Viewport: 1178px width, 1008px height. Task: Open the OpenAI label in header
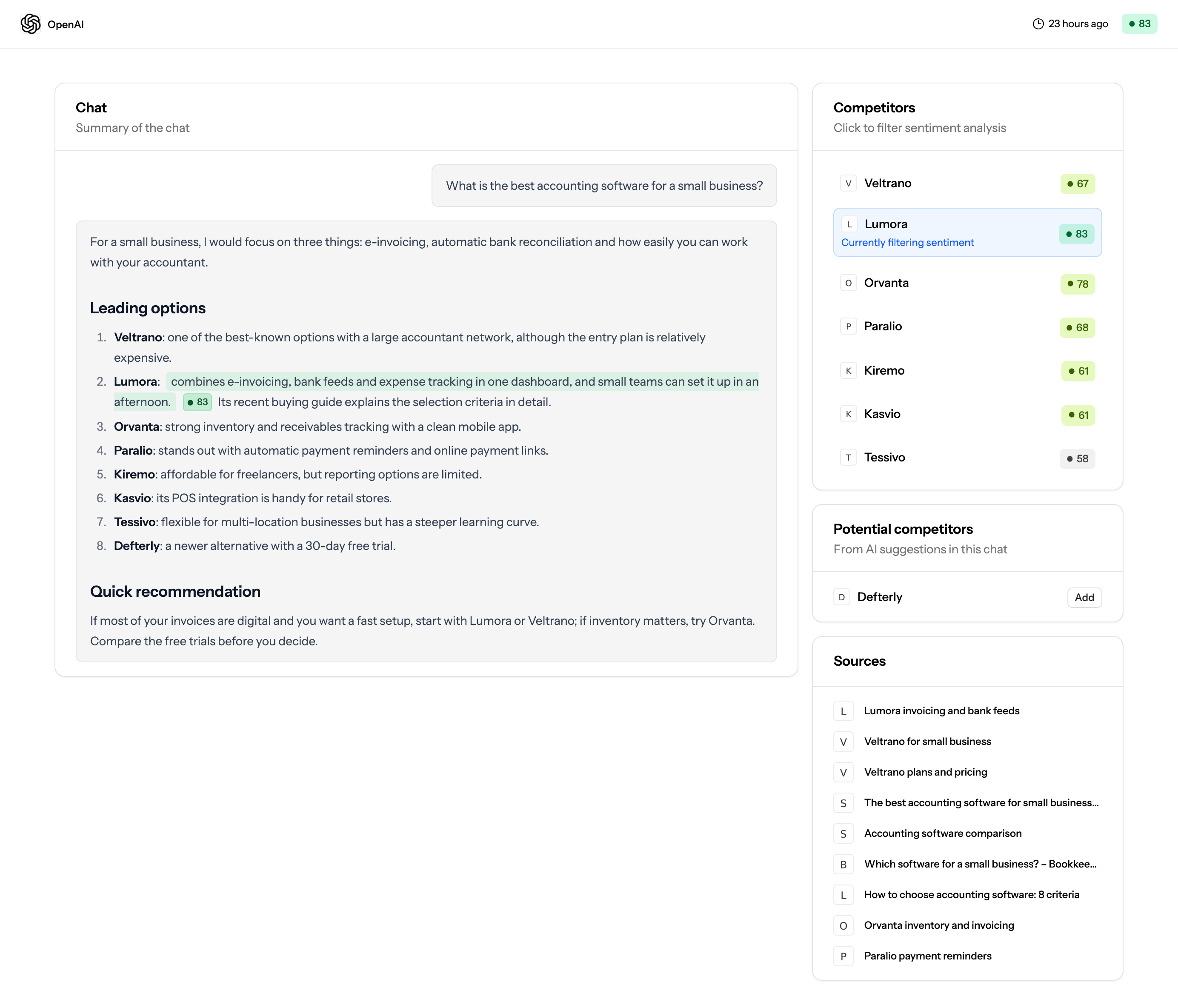(66, 24)
